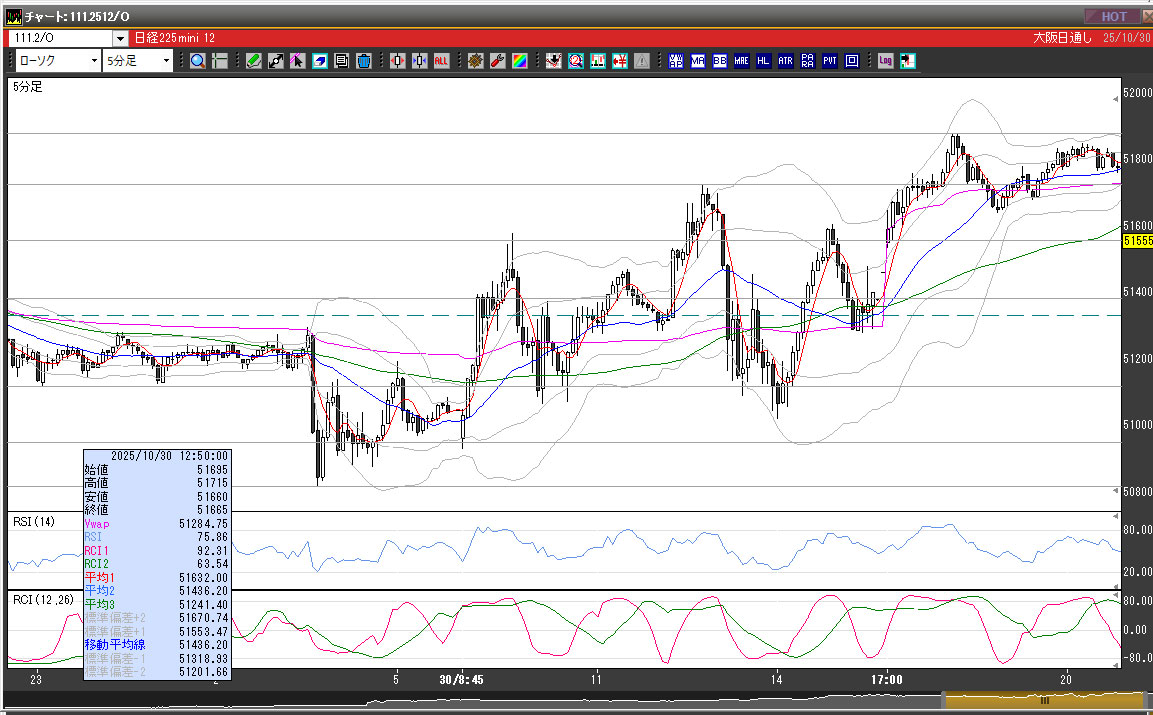Toggle the ATR indicator button
The image size is (1153, 715).
coord(785,61)
